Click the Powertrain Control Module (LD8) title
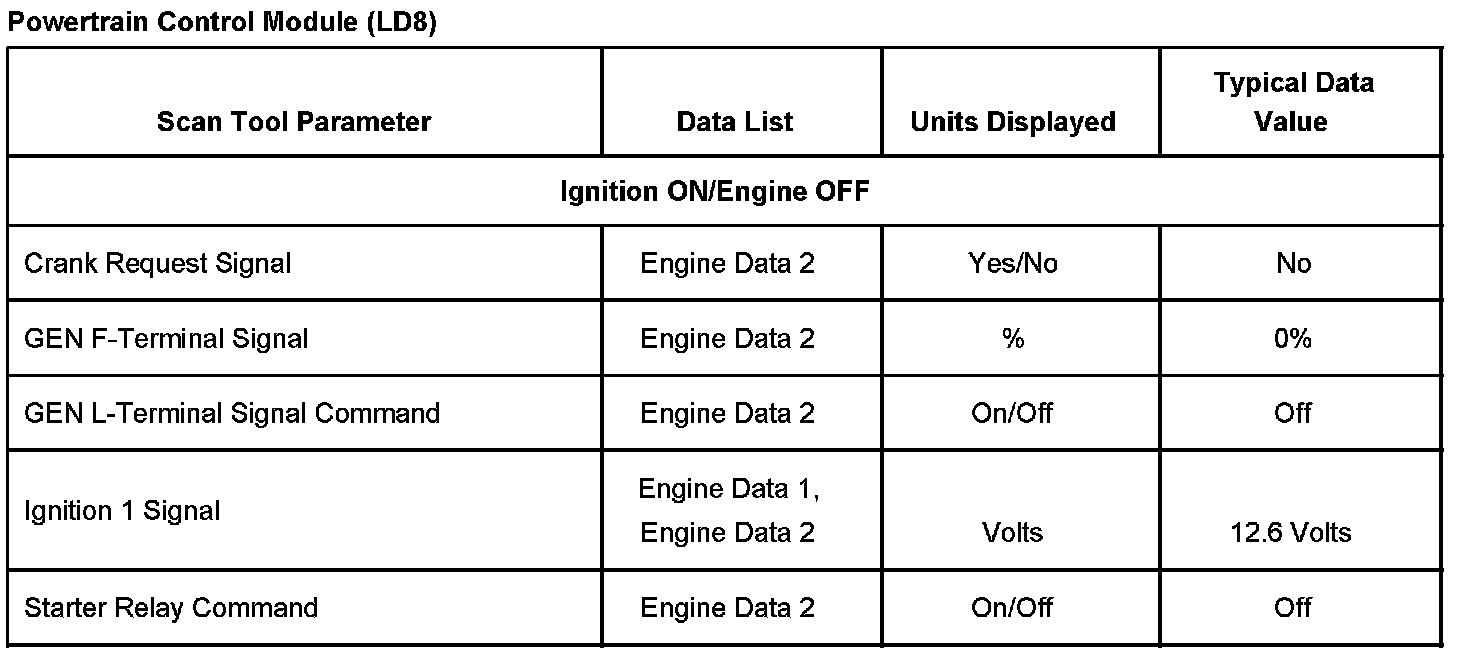 click(x=222, y=24)
